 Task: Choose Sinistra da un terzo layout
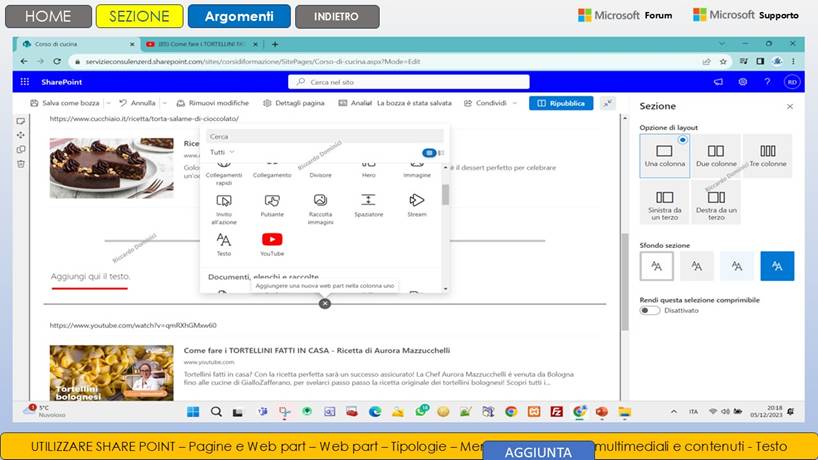tap(664, 202)
